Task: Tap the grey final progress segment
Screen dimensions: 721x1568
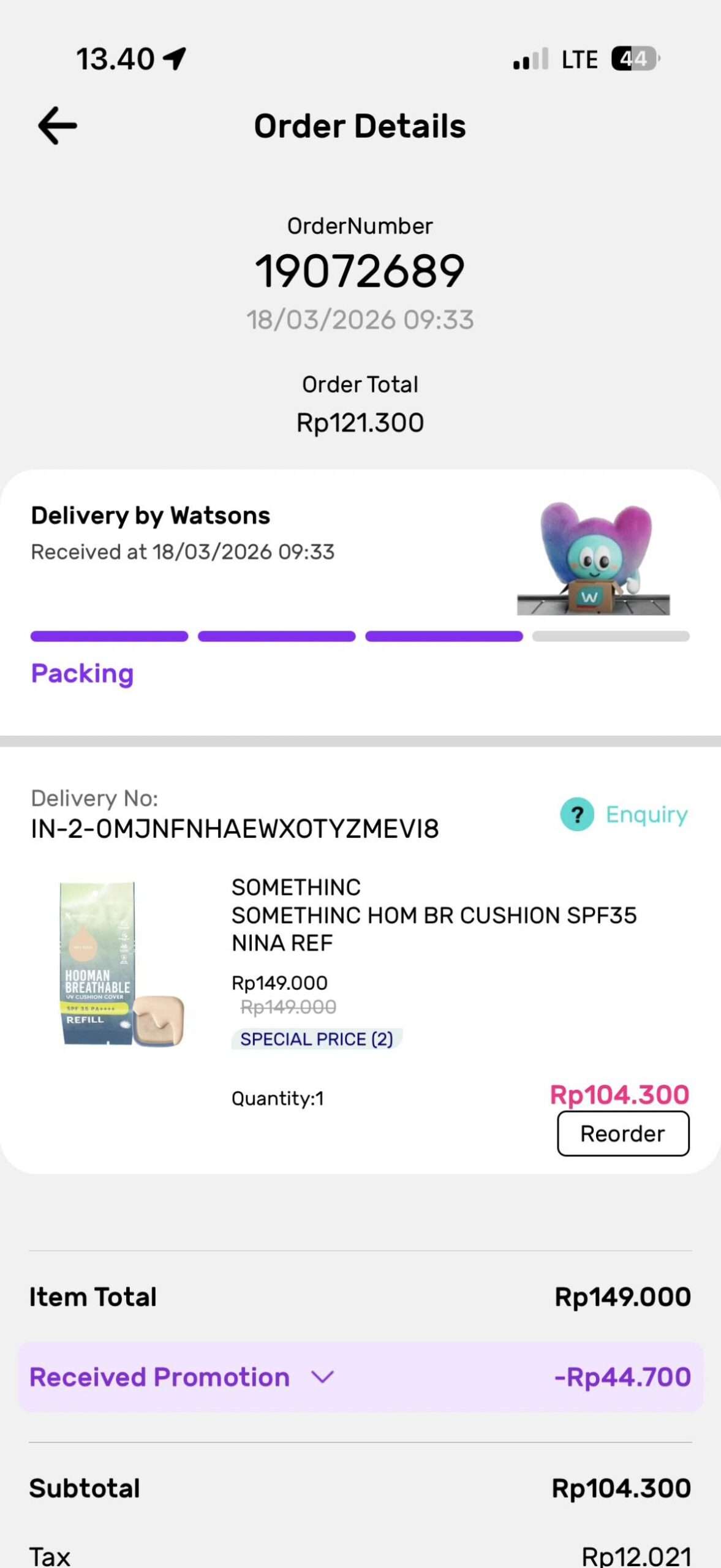Action: tap(611, 636)
